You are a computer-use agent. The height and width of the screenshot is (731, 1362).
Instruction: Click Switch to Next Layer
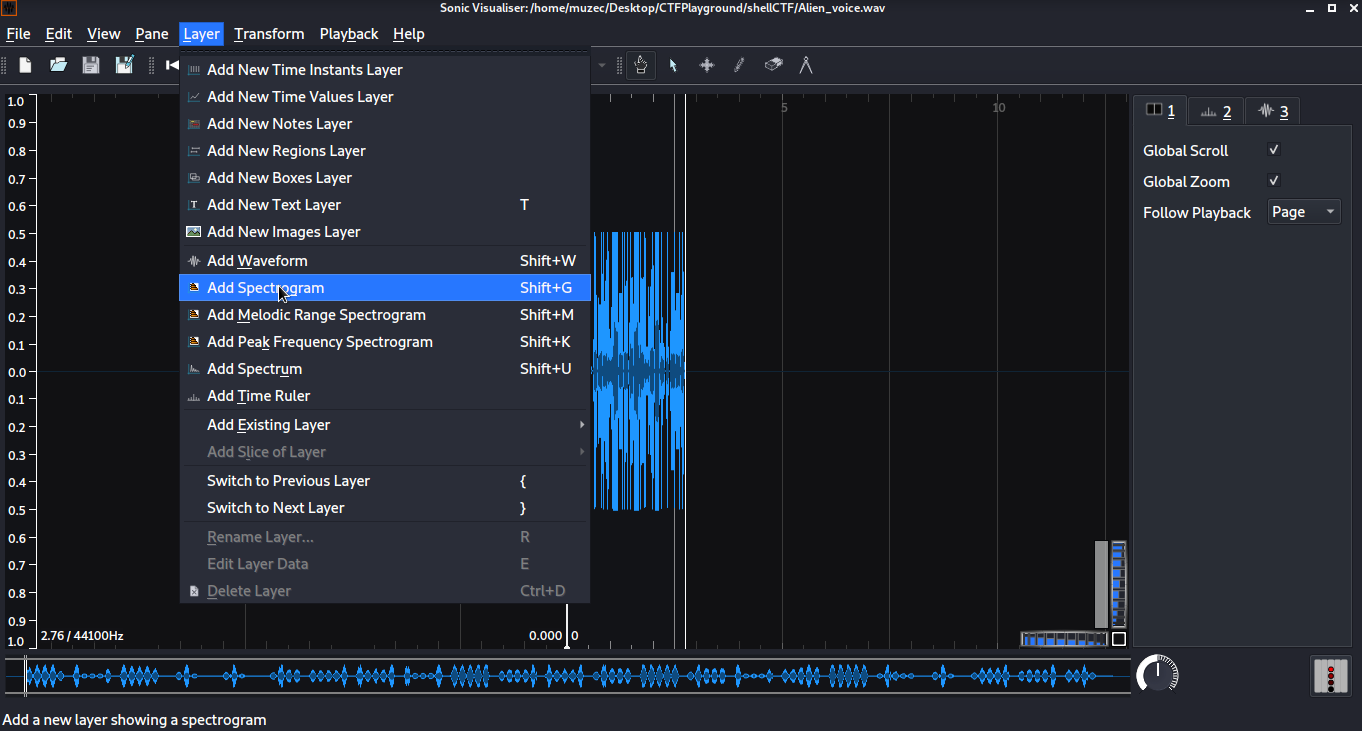pyautogui.click(x=385, y=508)
